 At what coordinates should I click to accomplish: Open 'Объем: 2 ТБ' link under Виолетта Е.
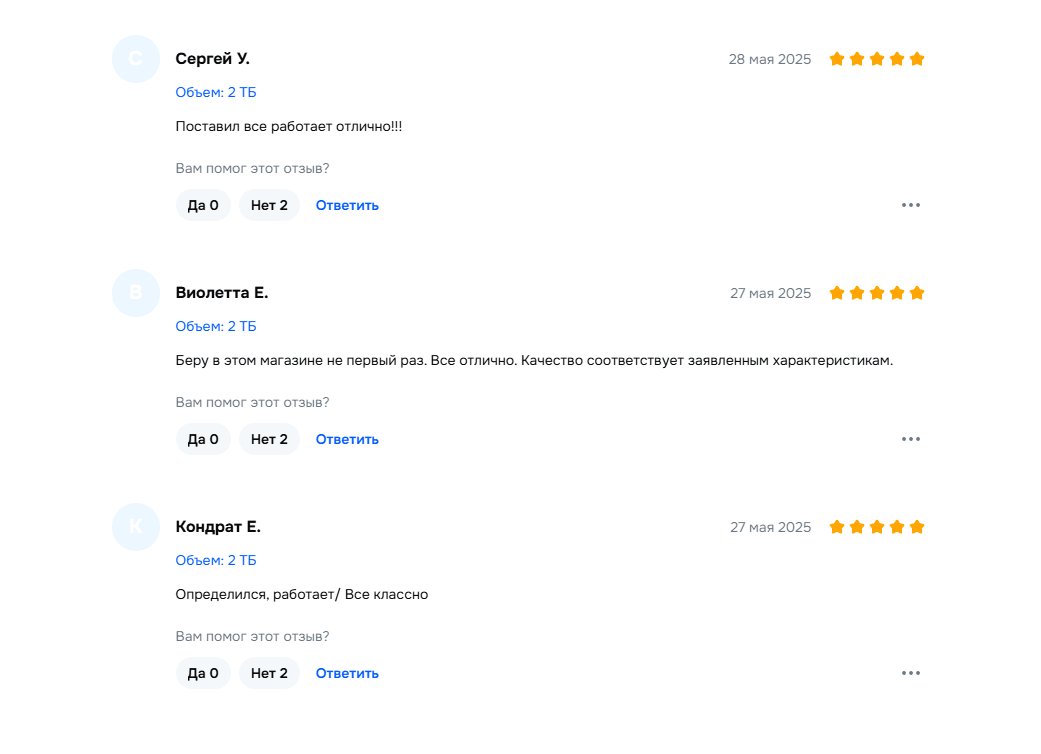tap(216, 326)
